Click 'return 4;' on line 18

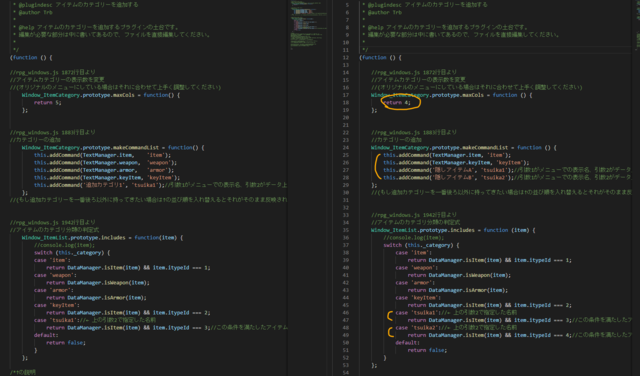(397, 102)
